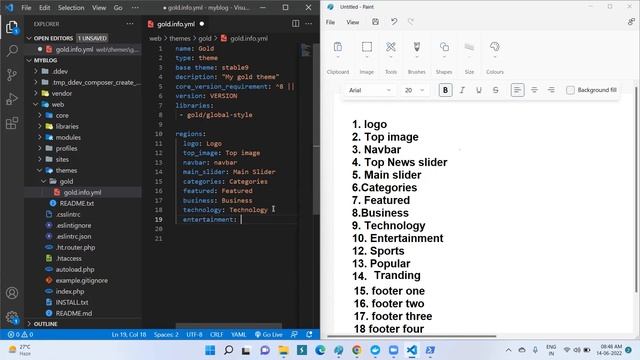Image resolution: width=640 pixels, height=360 pixels.
Task: Open the VS Code Edit menu
Action: (x=44, y=8)
